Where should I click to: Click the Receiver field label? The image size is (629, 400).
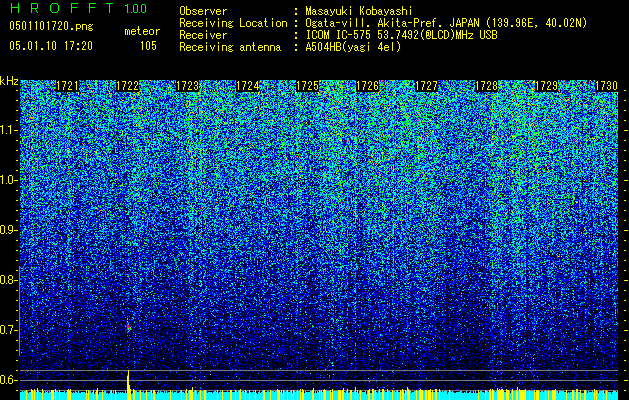pyautogui.click(x=203, y=35)
